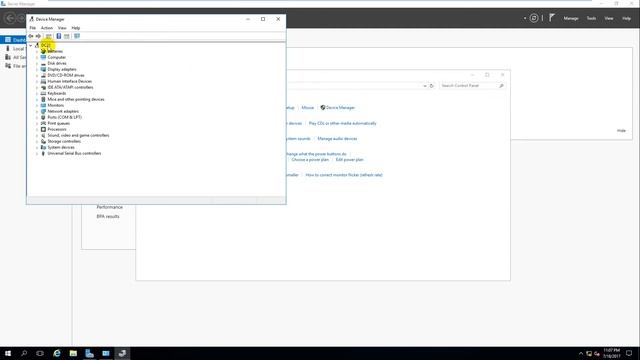
Task: Click the System devices category icon
Action: pos(43,147)
